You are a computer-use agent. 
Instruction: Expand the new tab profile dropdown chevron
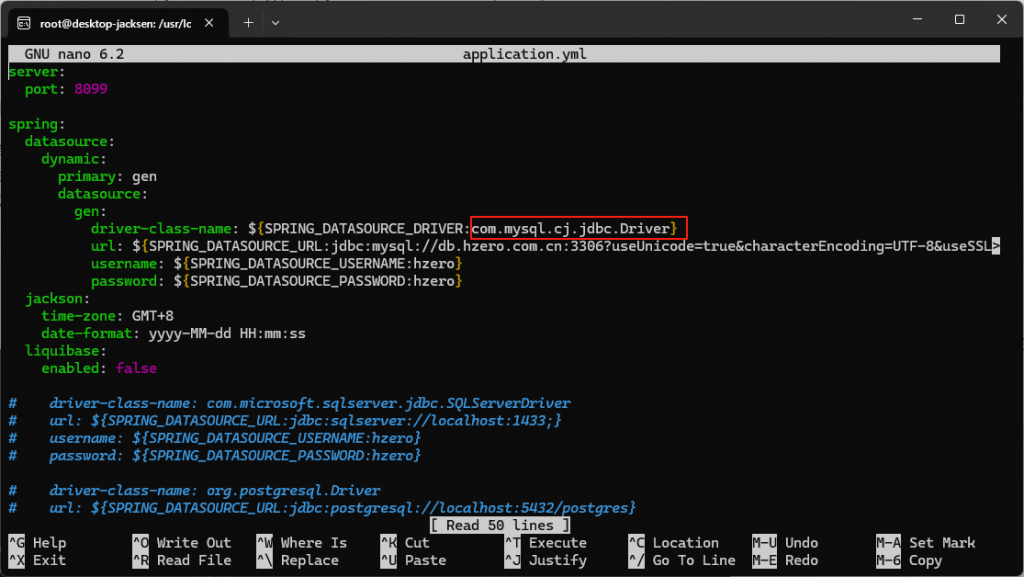click(x=275, y=21)
